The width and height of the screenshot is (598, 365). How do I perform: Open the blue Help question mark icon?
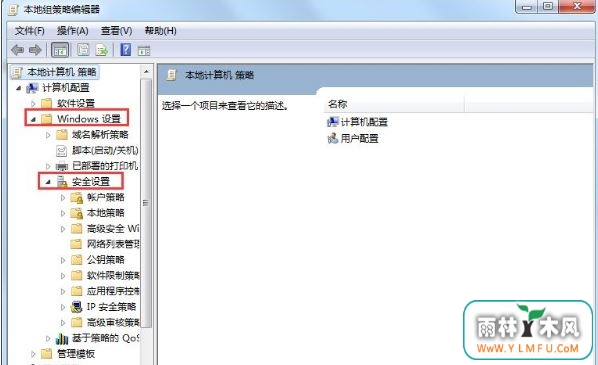point(125,50)
